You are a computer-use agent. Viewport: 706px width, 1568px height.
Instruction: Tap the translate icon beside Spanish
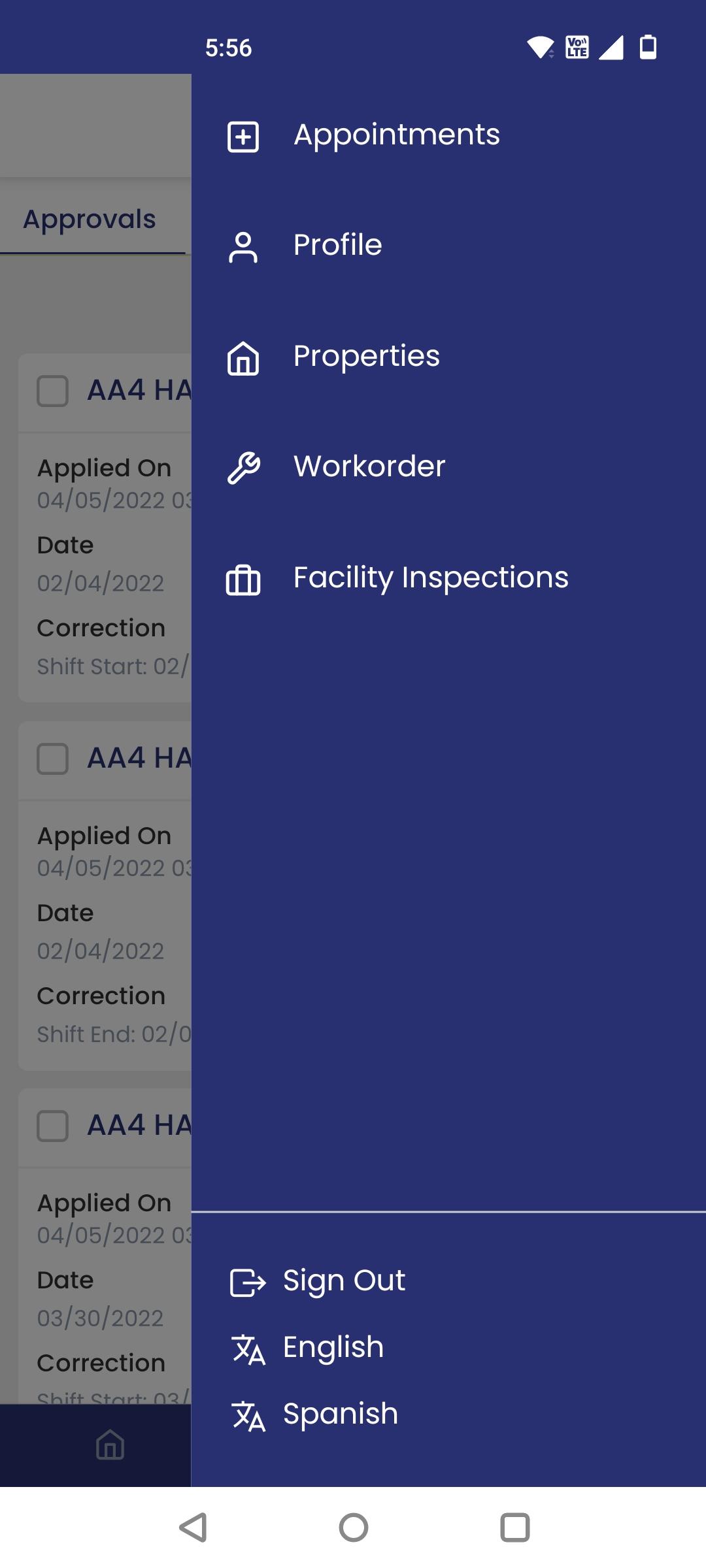click(248, 1416)
